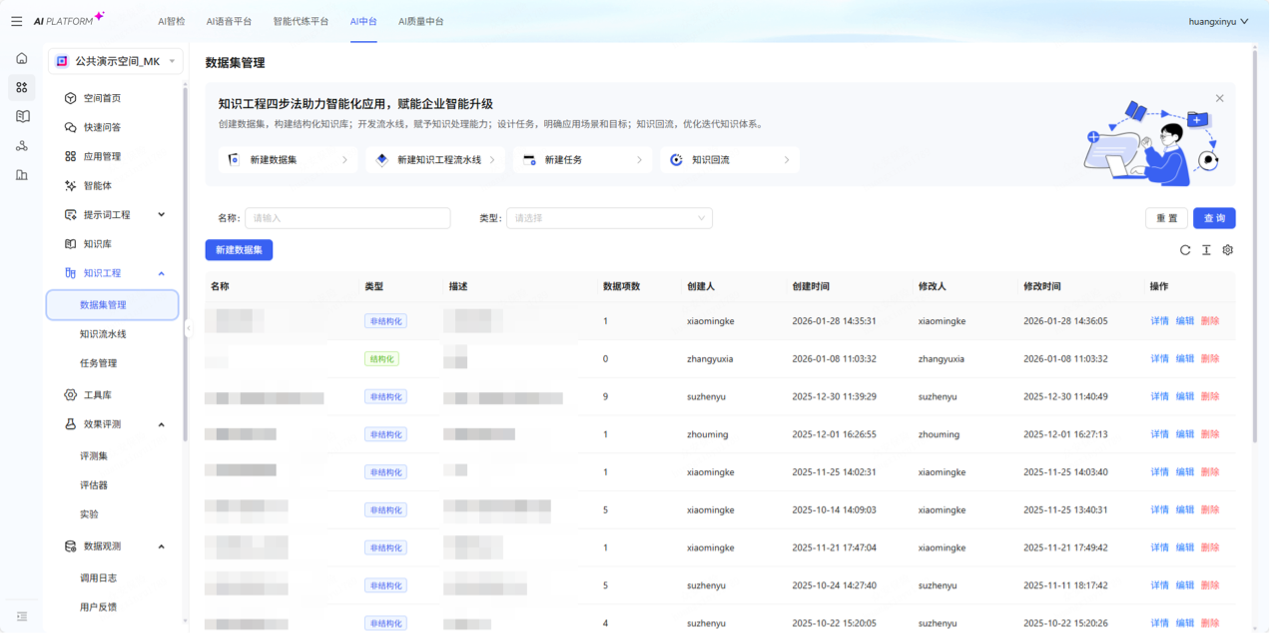Close the knowledge engineering banner

[1219, 98]
